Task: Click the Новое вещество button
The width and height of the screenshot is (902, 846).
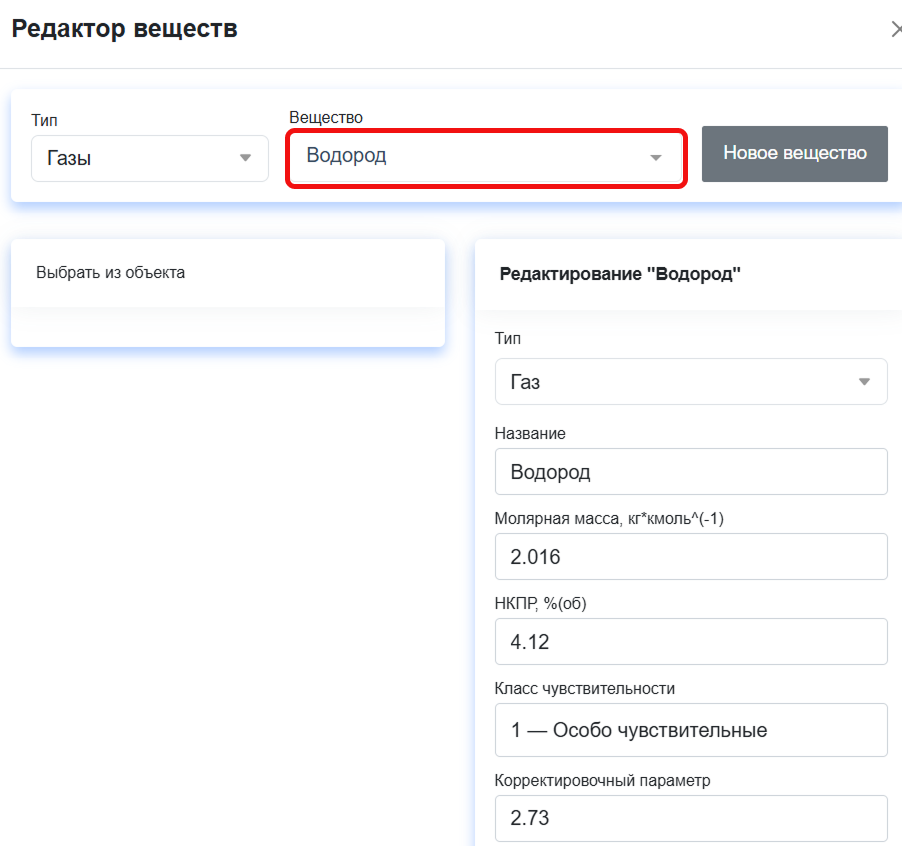Action: 794,154
